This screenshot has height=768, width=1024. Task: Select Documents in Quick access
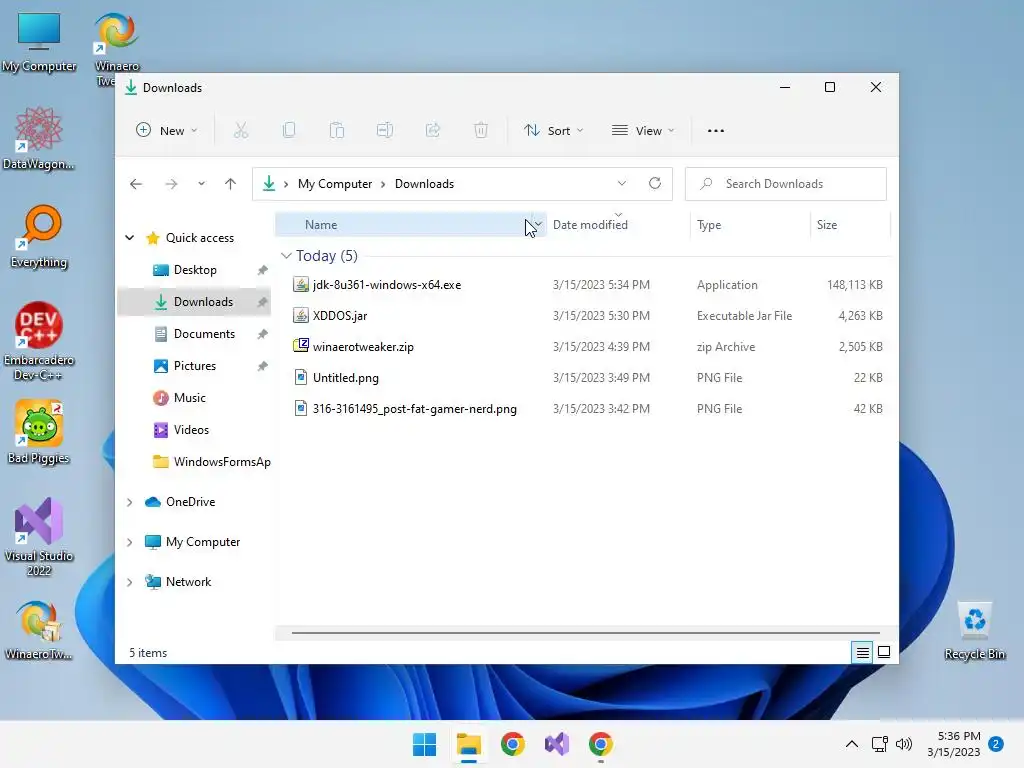point(195,334)
